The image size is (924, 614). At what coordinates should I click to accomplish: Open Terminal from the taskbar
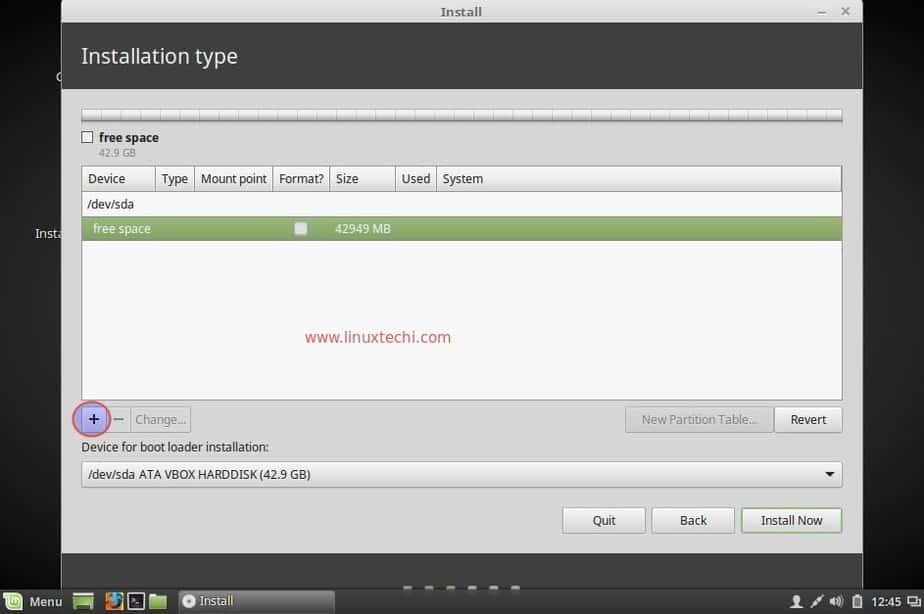[x=136, y=601]
